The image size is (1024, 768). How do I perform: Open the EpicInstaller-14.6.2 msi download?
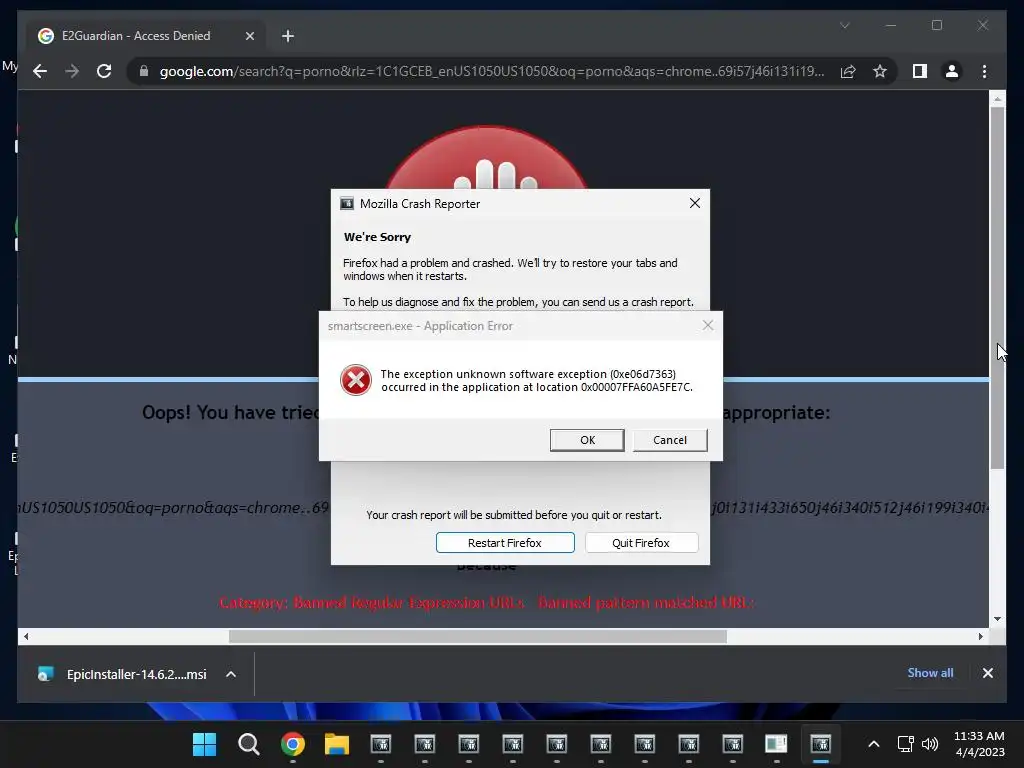click(123, 674)
